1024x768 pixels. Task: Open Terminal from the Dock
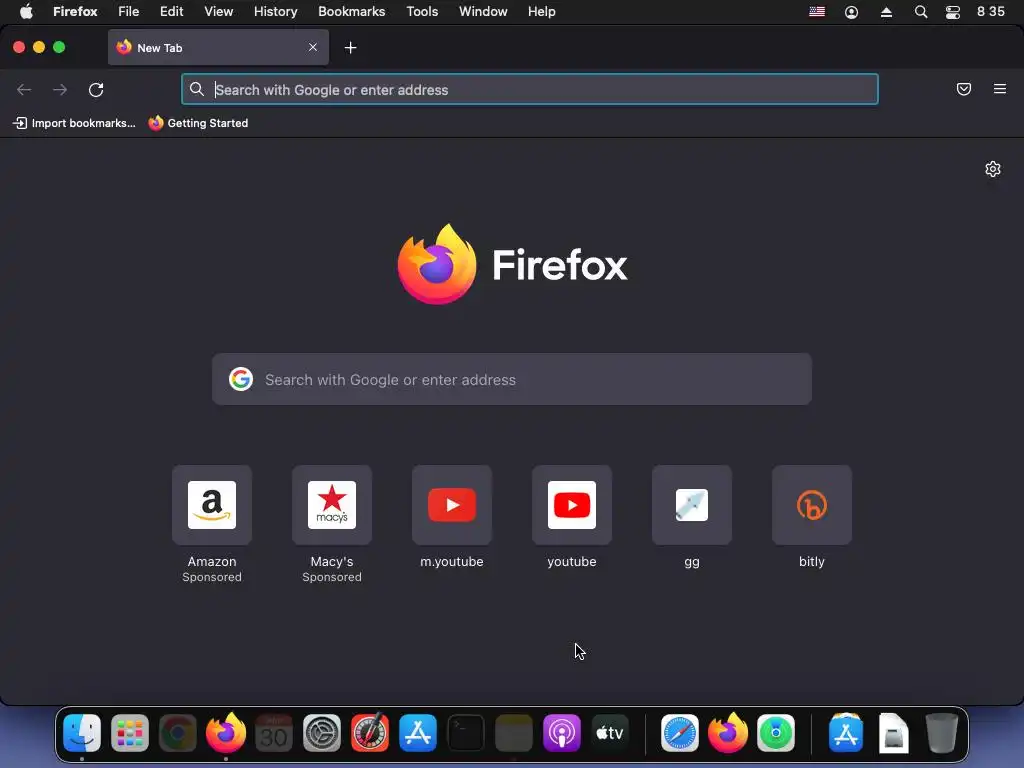466,733
